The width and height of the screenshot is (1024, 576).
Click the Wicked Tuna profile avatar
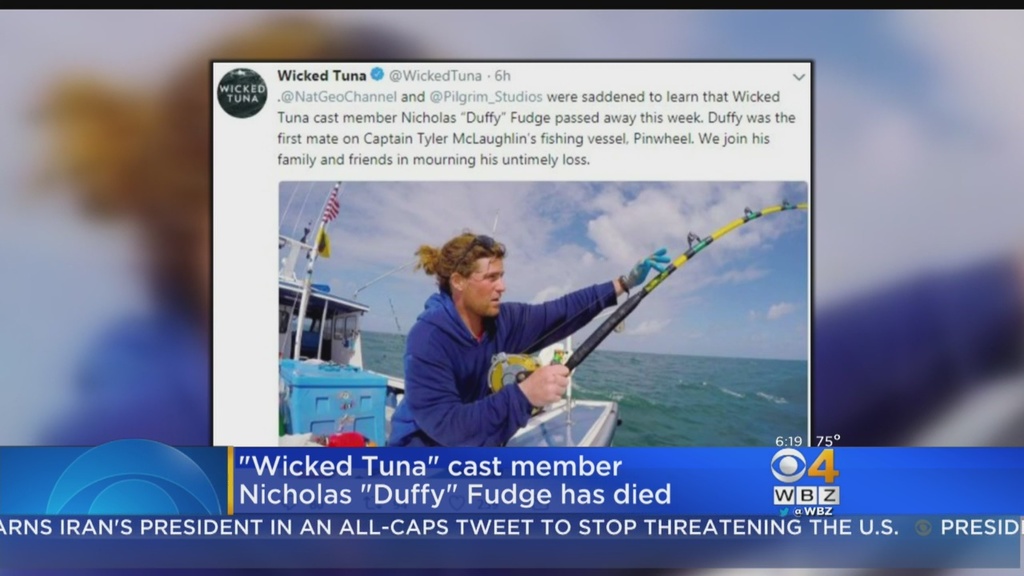242,93
